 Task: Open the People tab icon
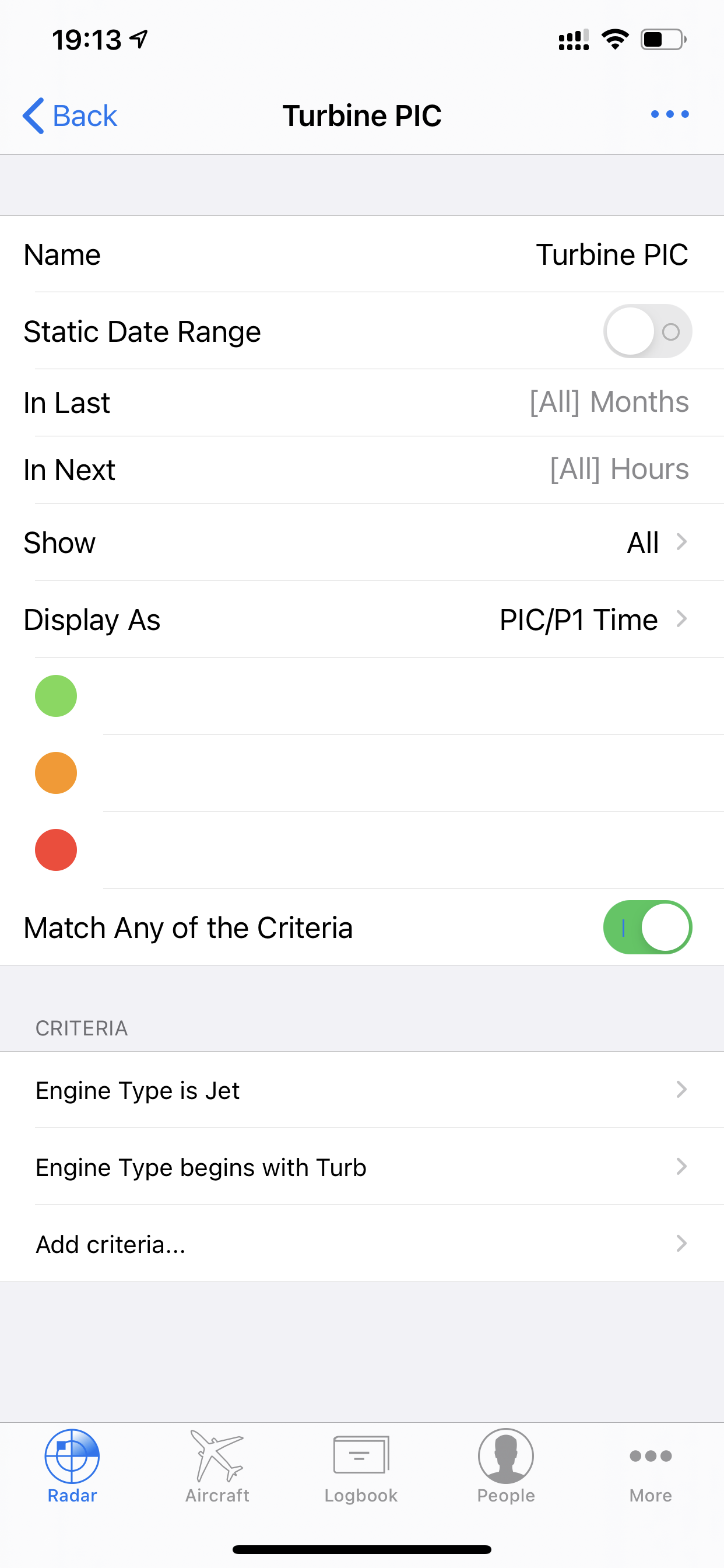click(x=505, y=1456)
